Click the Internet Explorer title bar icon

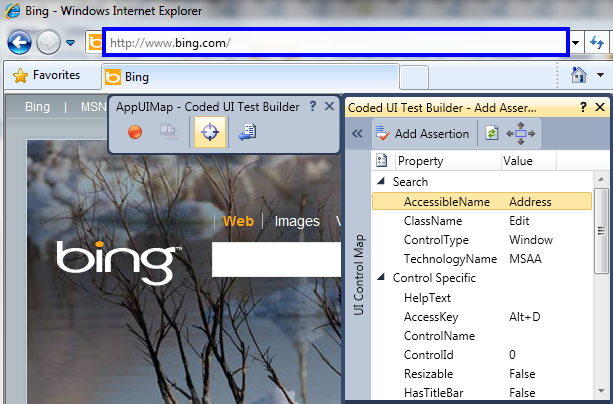click(13, 11)
